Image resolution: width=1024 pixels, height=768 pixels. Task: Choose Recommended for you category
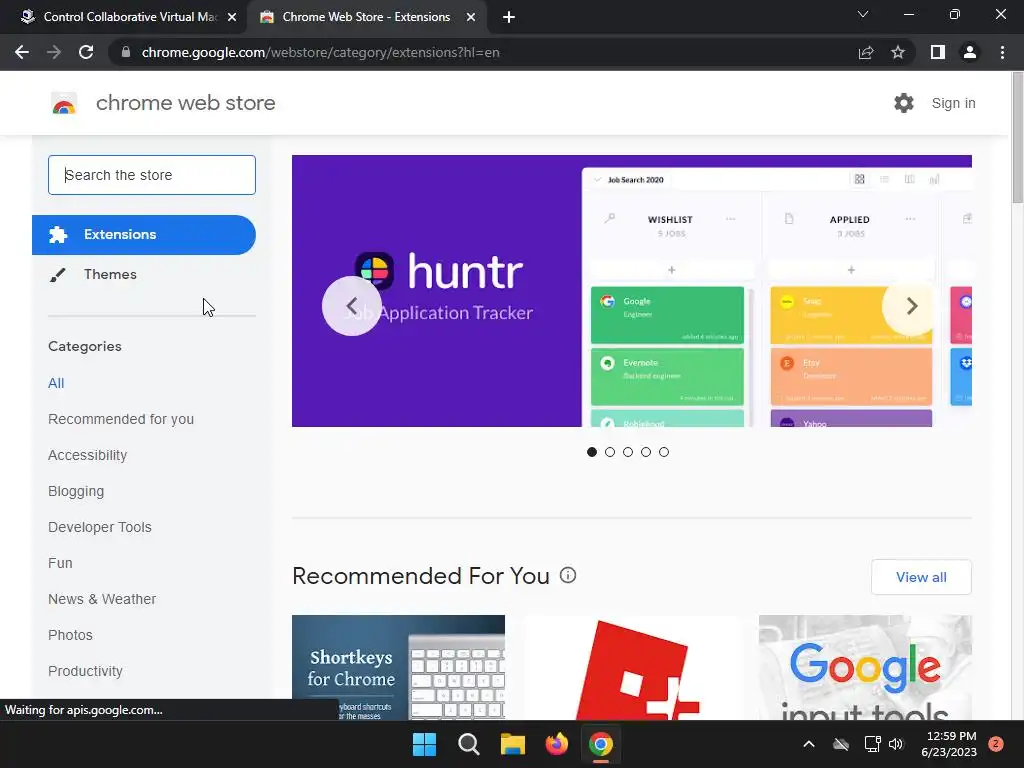121,419
